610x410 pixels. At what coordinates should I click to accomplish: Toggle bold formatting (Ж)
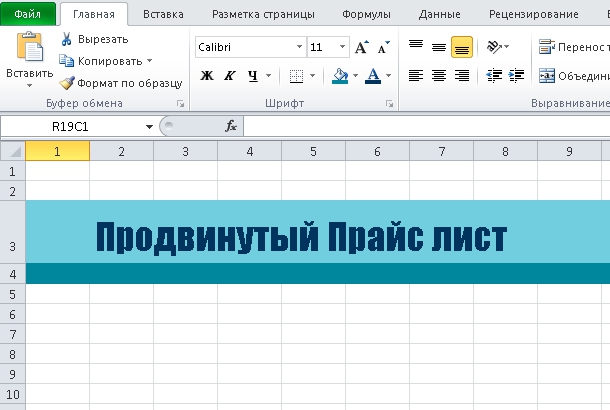click(207, 75)
